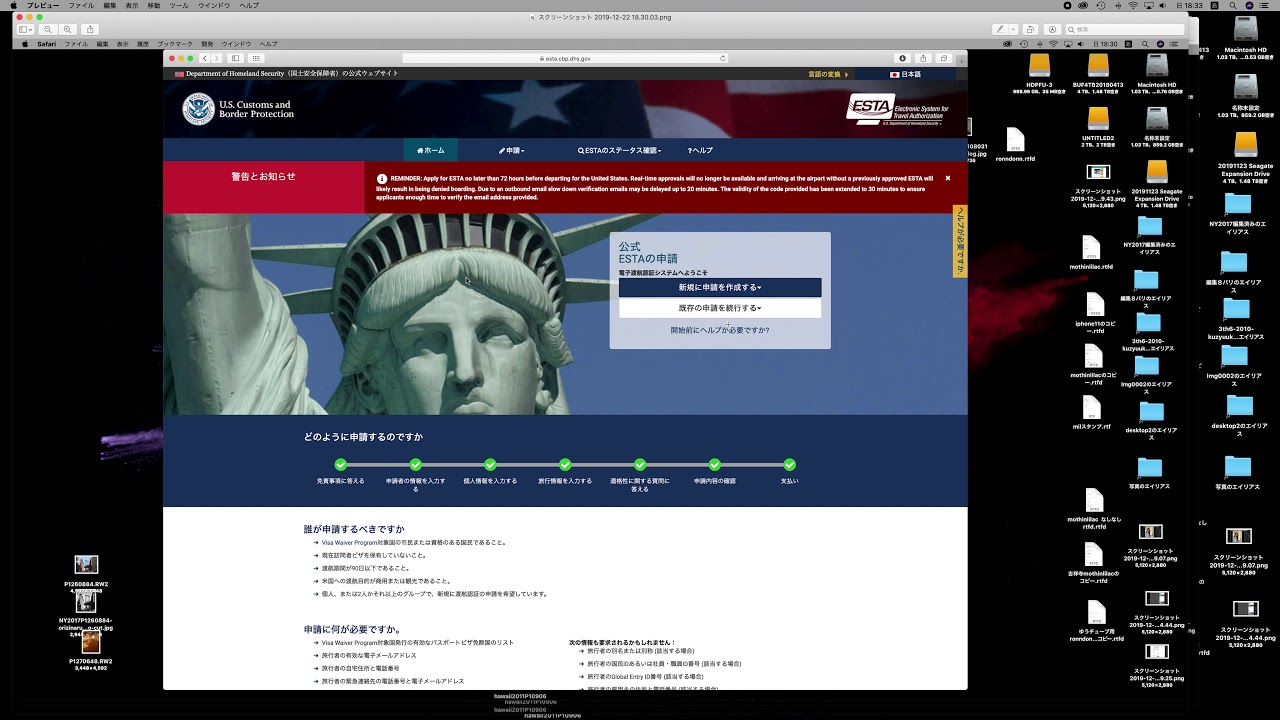Select the ronndonn.rtfd file icon

(x=1015, y=139)
